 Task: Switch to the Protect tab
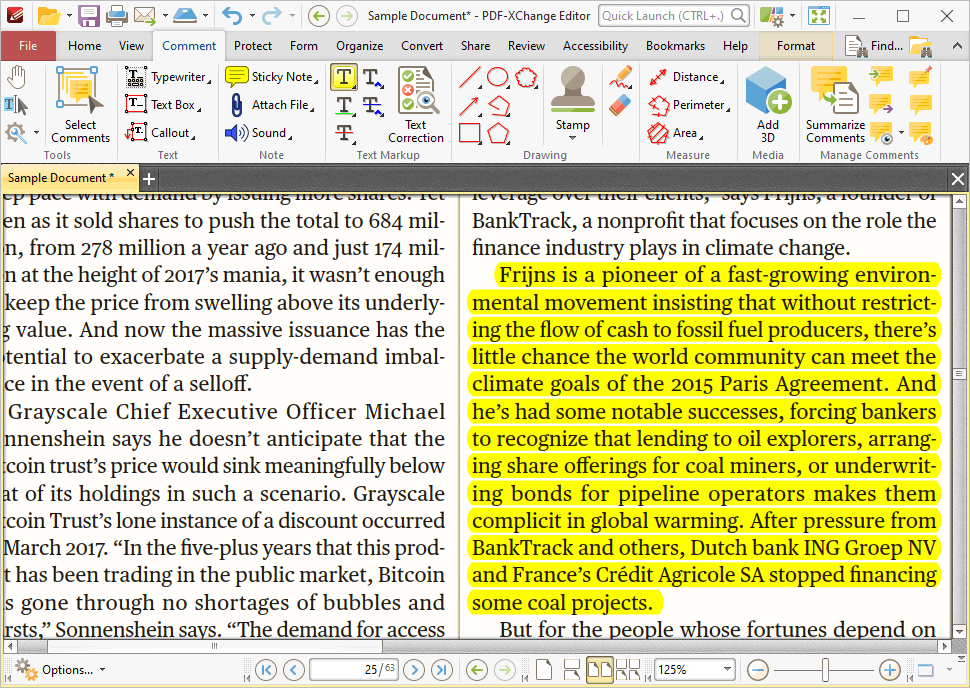coord(252,46)
